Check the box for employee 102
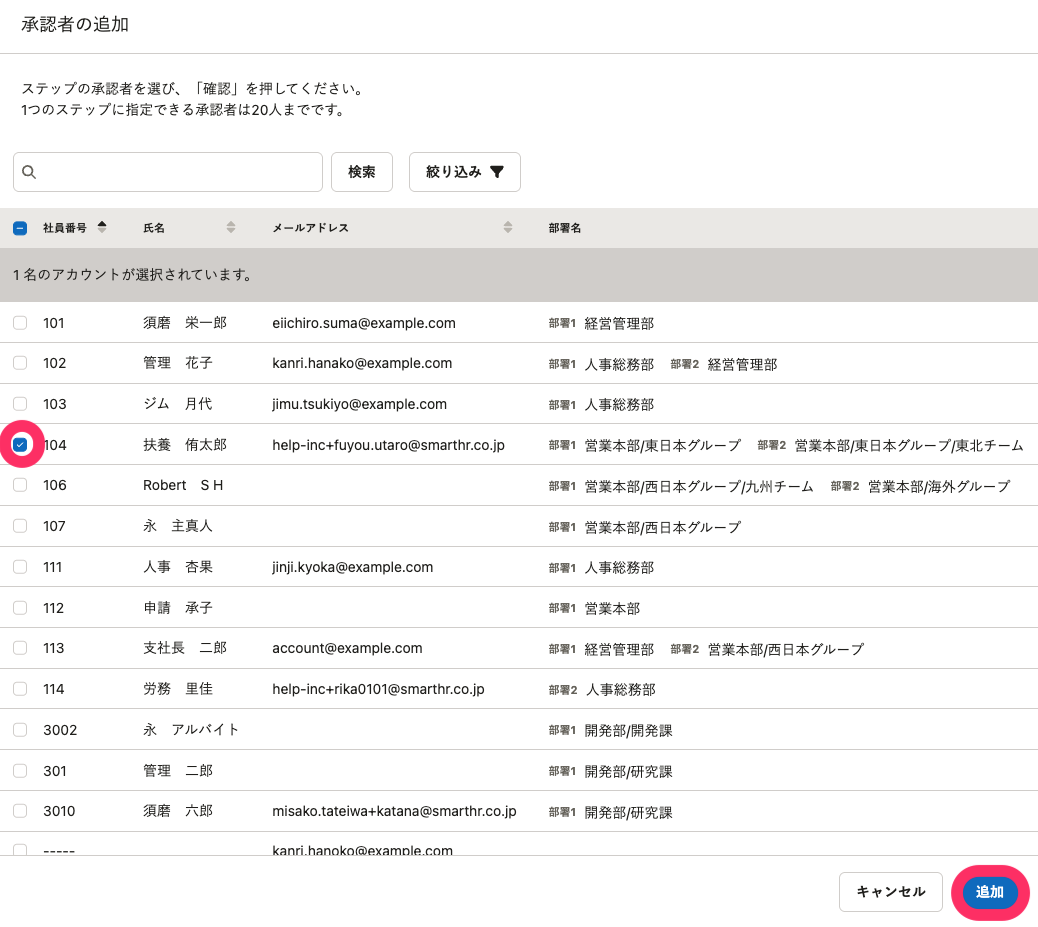1038x927 pixels. tap(20, 363)
